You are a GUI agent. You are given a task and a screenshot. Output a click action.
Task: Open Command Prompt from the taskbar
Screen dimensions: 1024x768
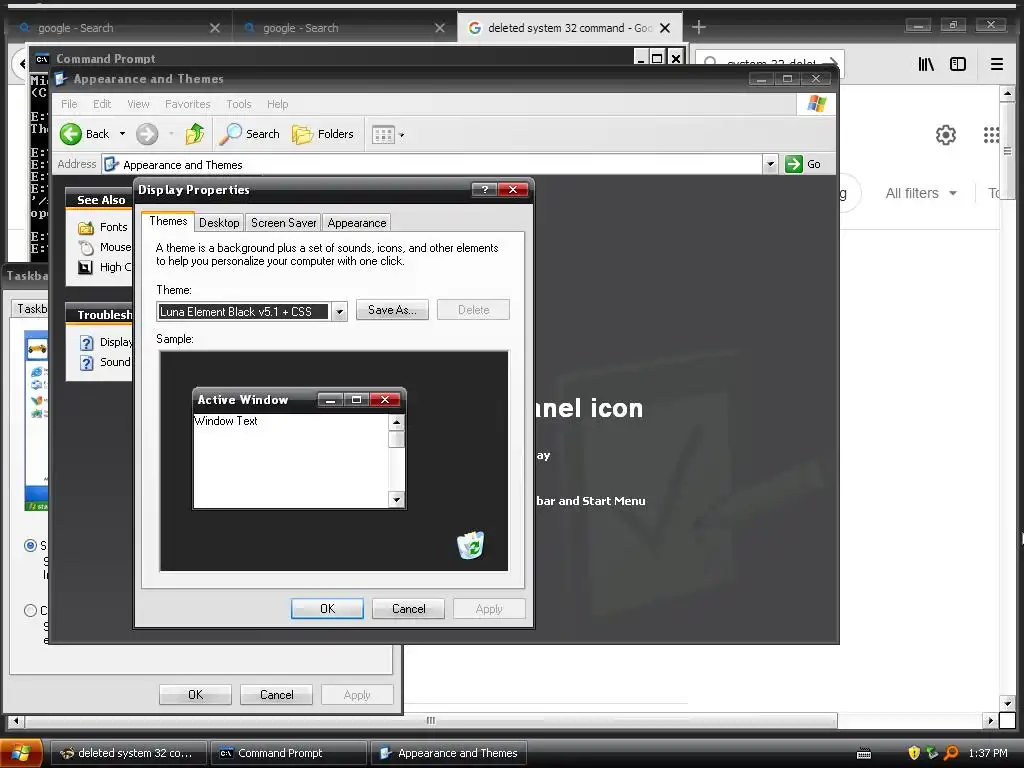(x=287, y=753)
